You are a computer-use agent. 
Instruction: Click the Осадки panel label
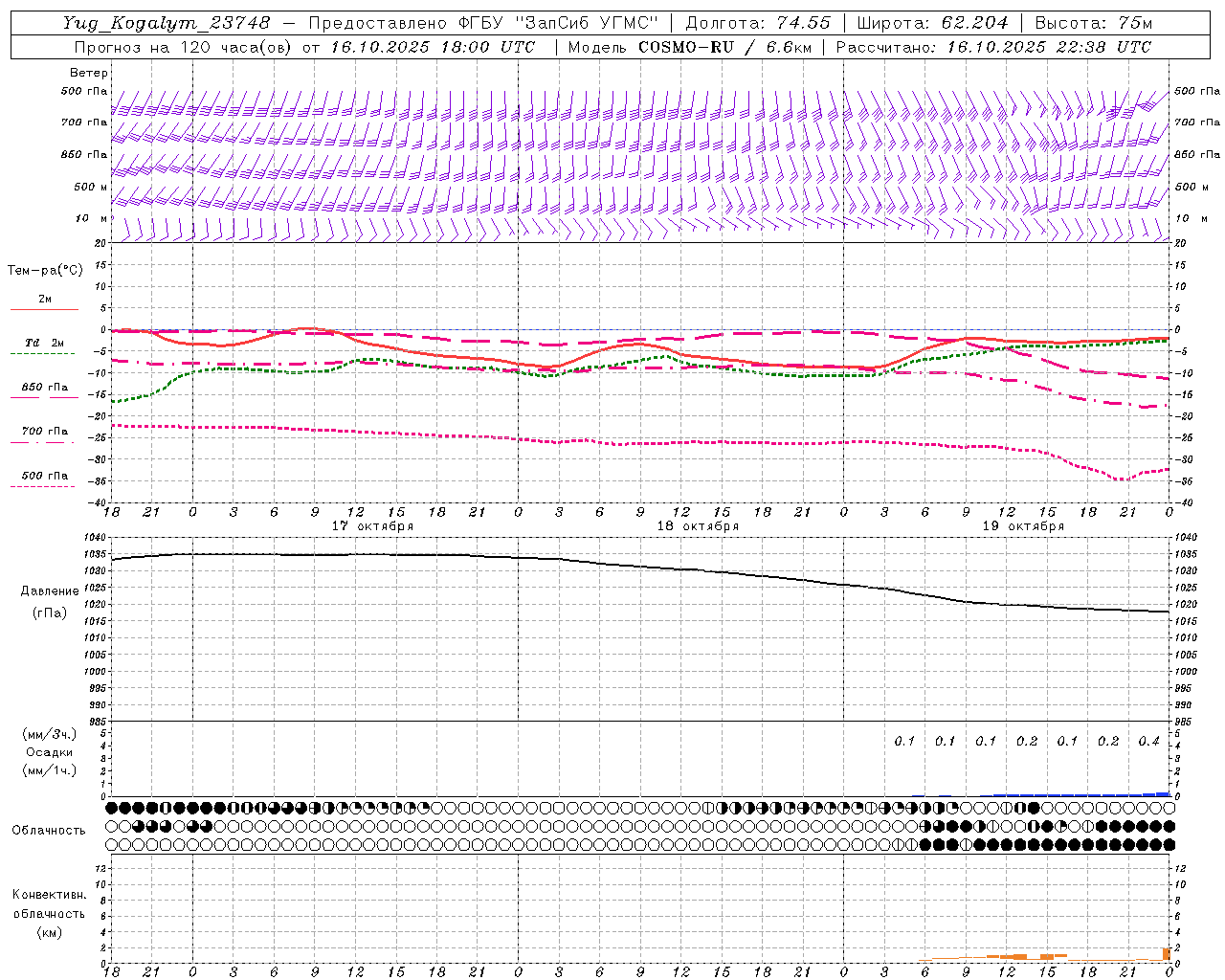tap(50, 752)
